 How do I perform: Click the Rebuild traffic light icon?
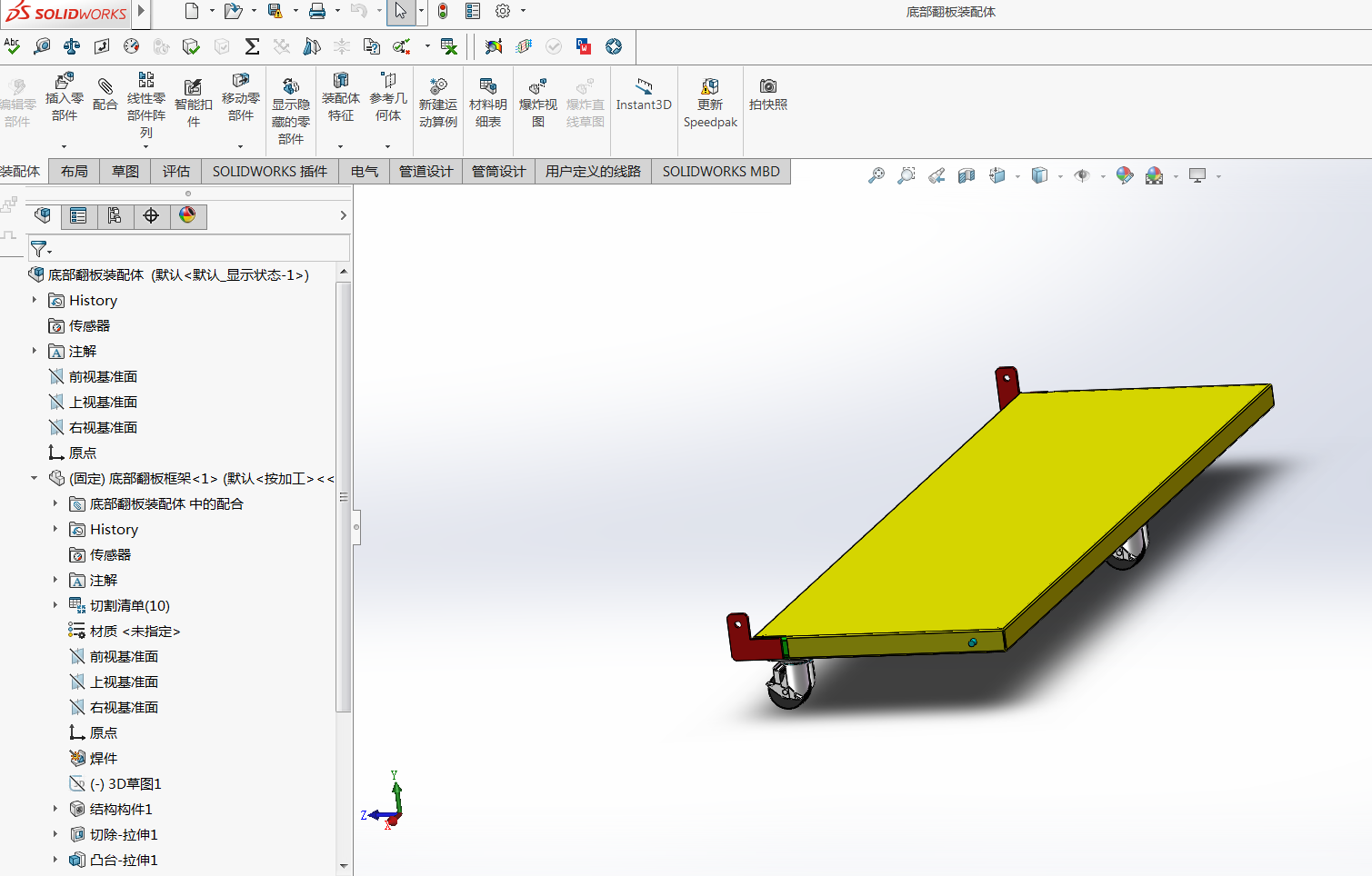[443, 11]
